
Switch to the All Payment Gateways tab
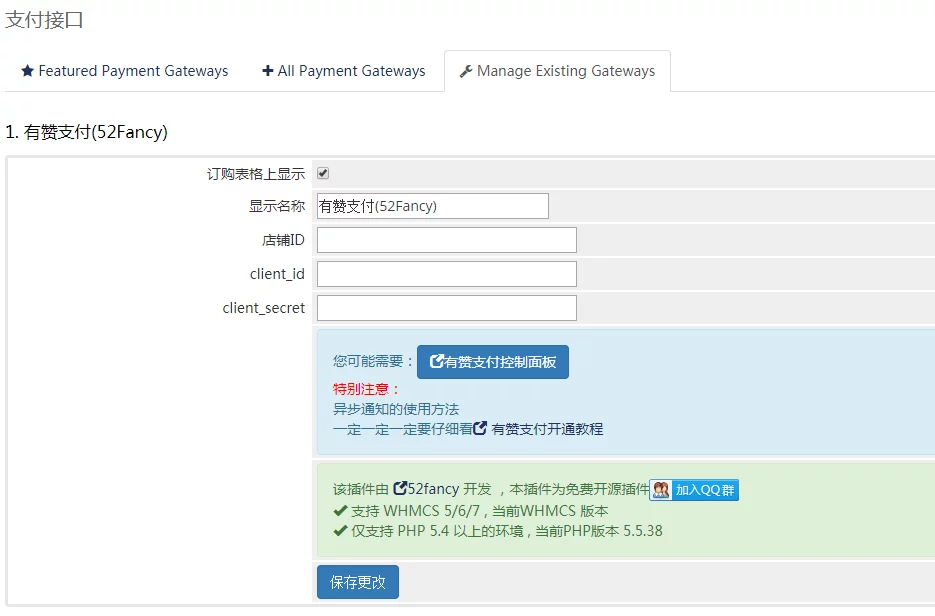[344, 71]
